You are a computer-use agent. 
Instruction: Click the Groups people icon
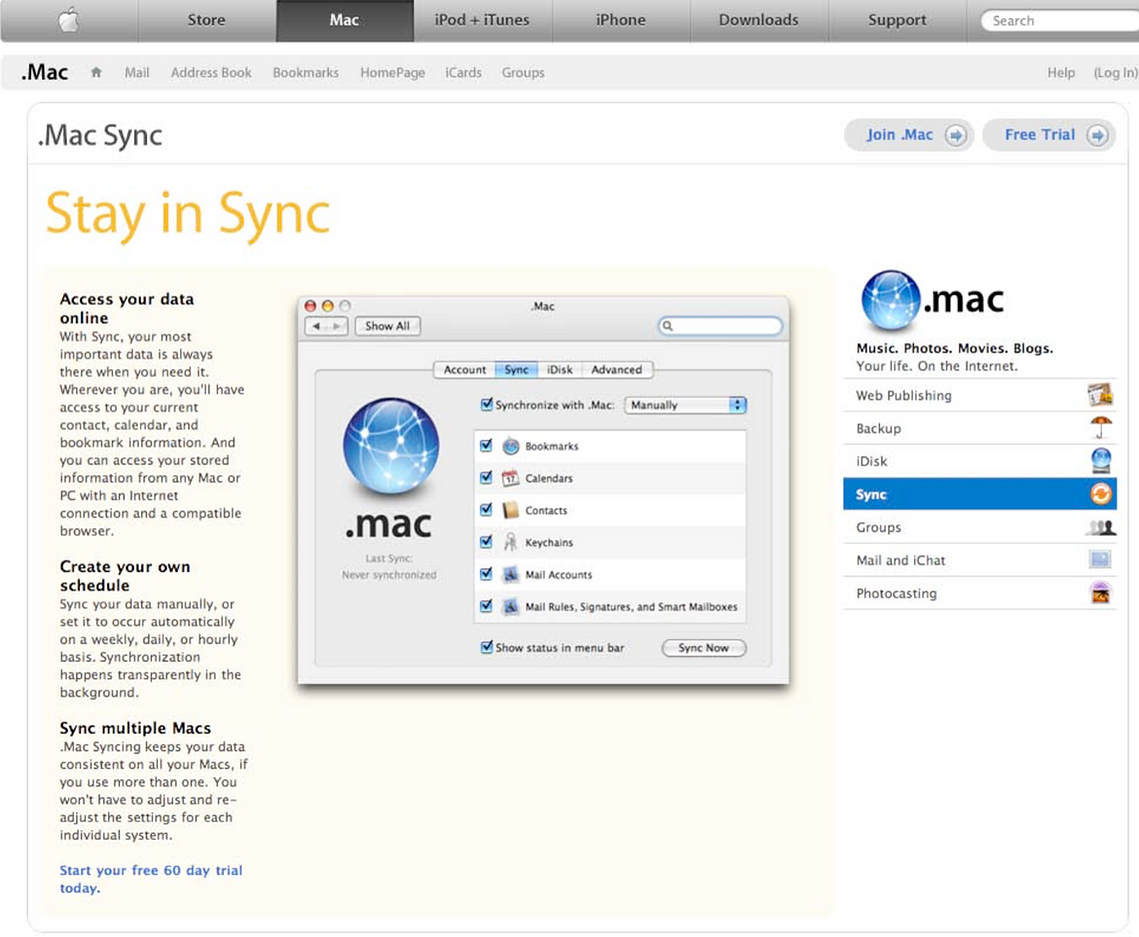pos(1101,527)
